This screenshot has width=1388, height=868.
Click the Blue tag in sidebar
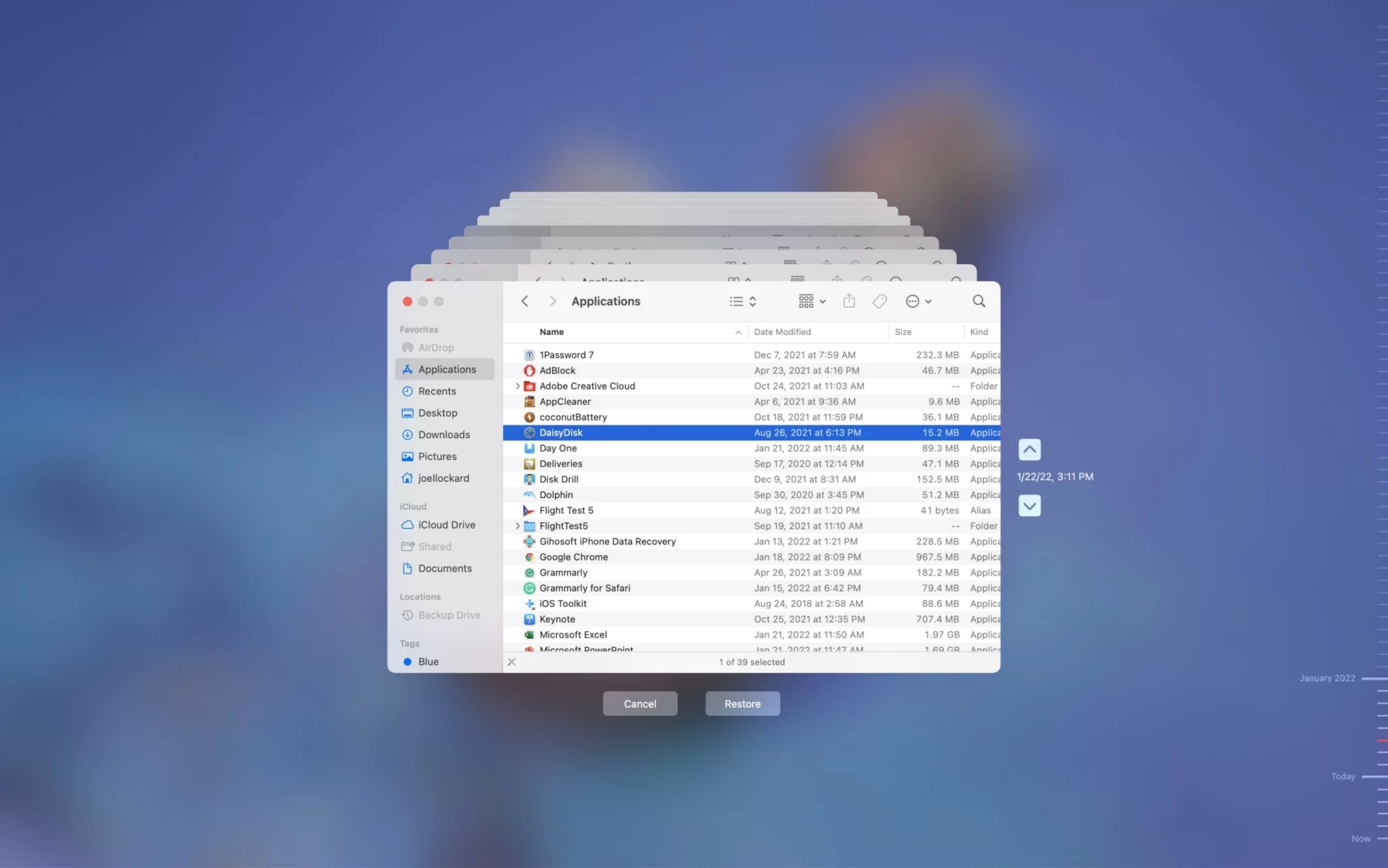tap(428, 661)
